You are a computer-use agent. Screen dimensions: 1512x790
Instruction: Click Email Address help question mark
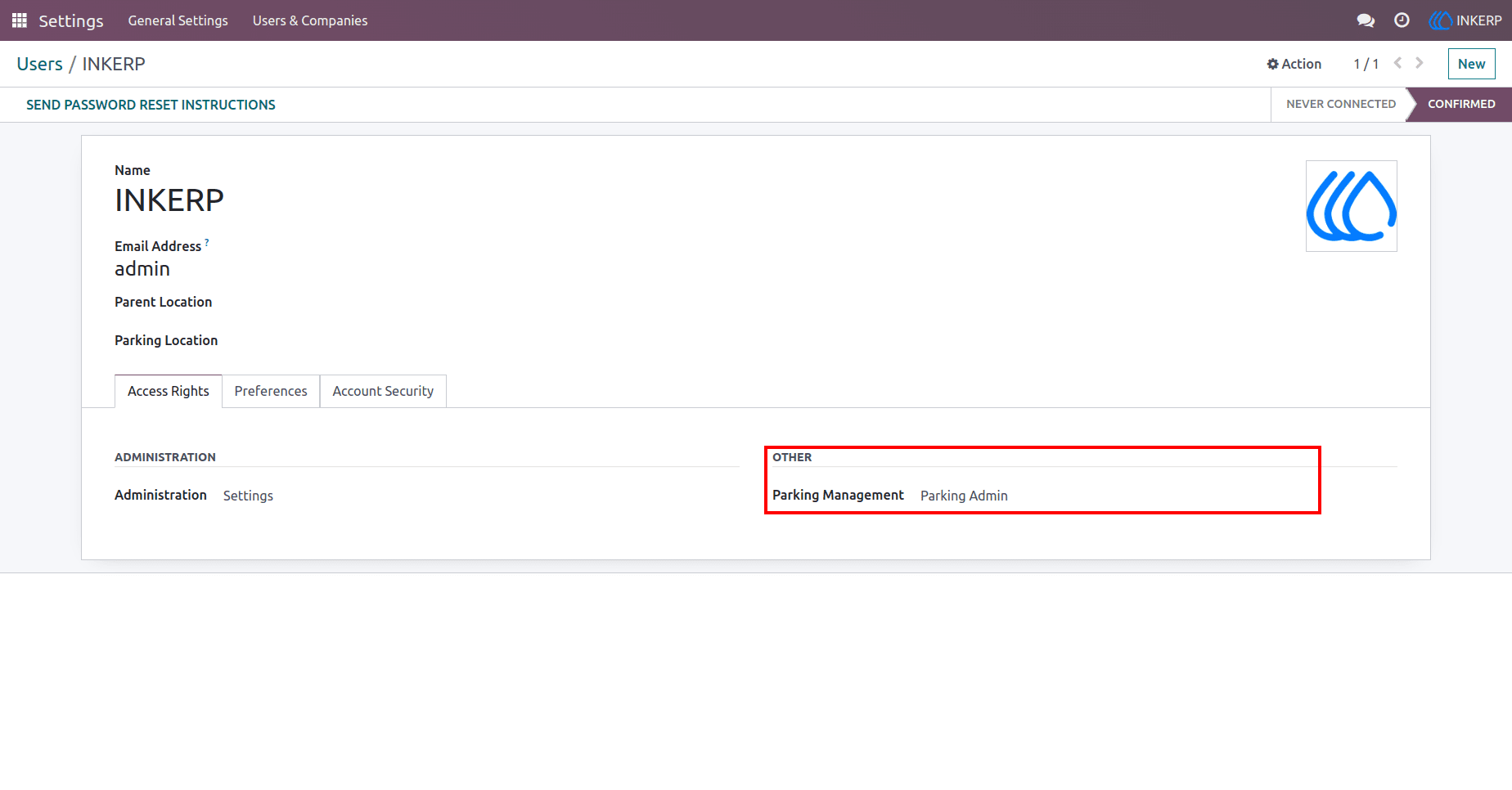click(207, 242)
